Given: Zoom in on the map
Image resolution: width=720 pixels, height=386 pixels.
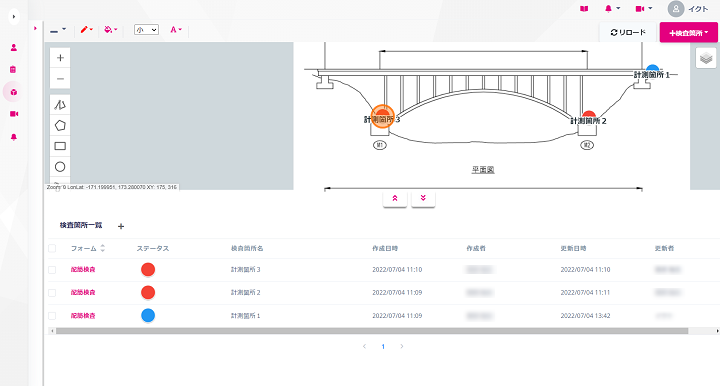Looking at the screenshot, I should (x=60, y=58).
